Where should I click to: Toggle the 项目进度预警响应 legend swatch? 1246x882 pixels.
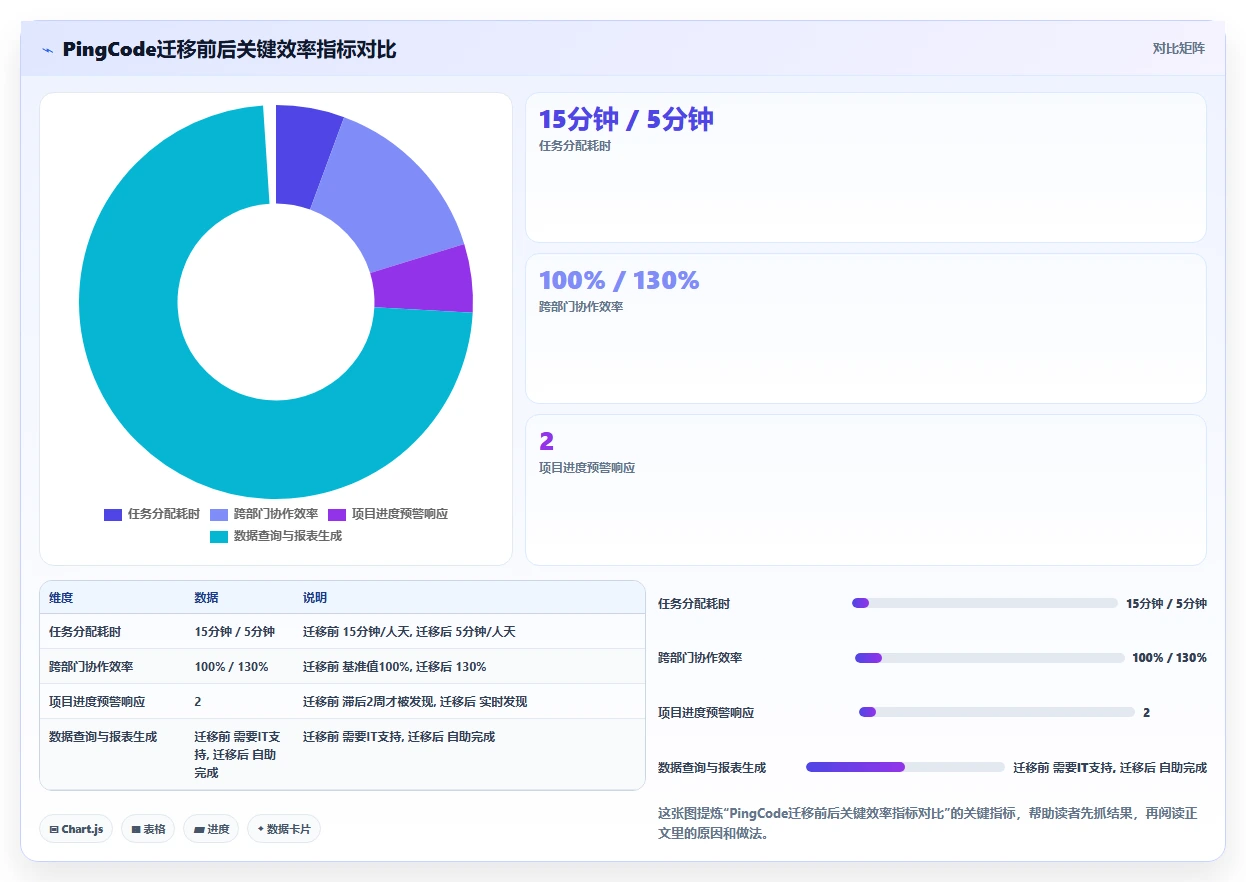point(337,514)
